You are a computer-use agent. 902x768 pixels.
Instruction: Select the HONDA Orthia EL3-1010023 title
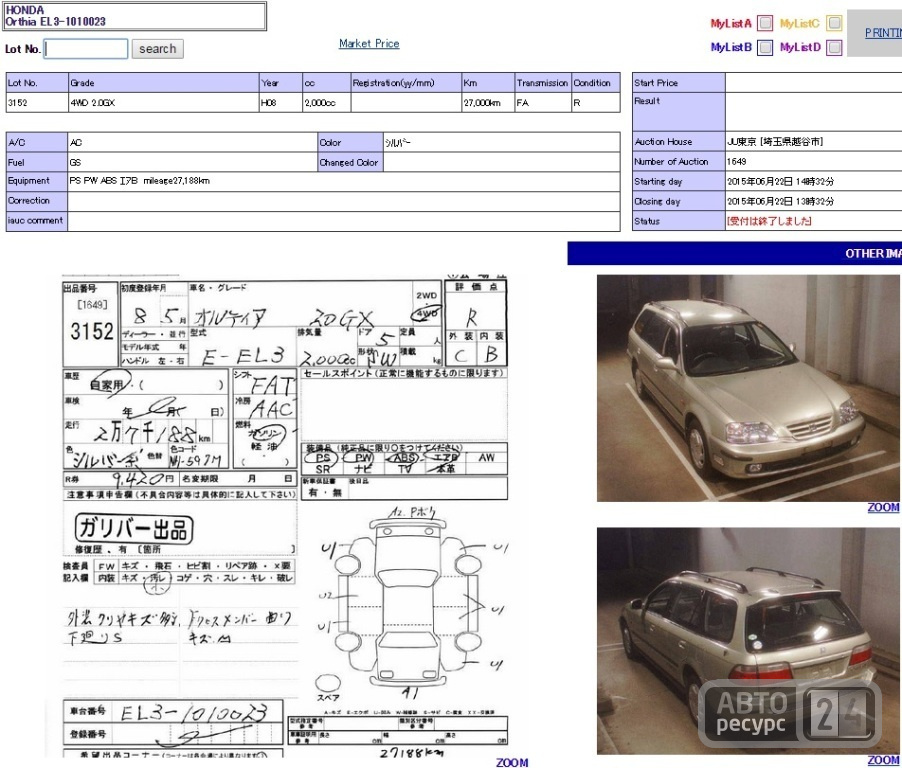(x=55, y=16)
